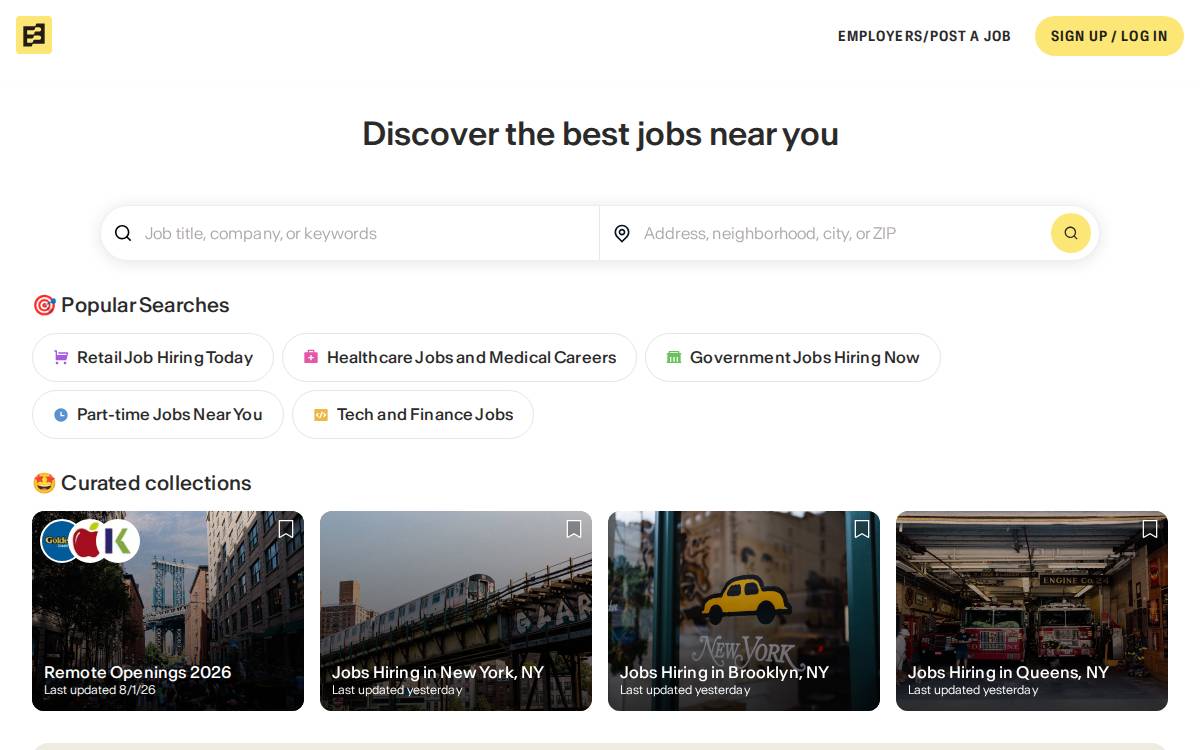Select Healthcare Jobs and Medical Careers search
The height and width of the screenshot is (750, 1200).
click(459, 357)
